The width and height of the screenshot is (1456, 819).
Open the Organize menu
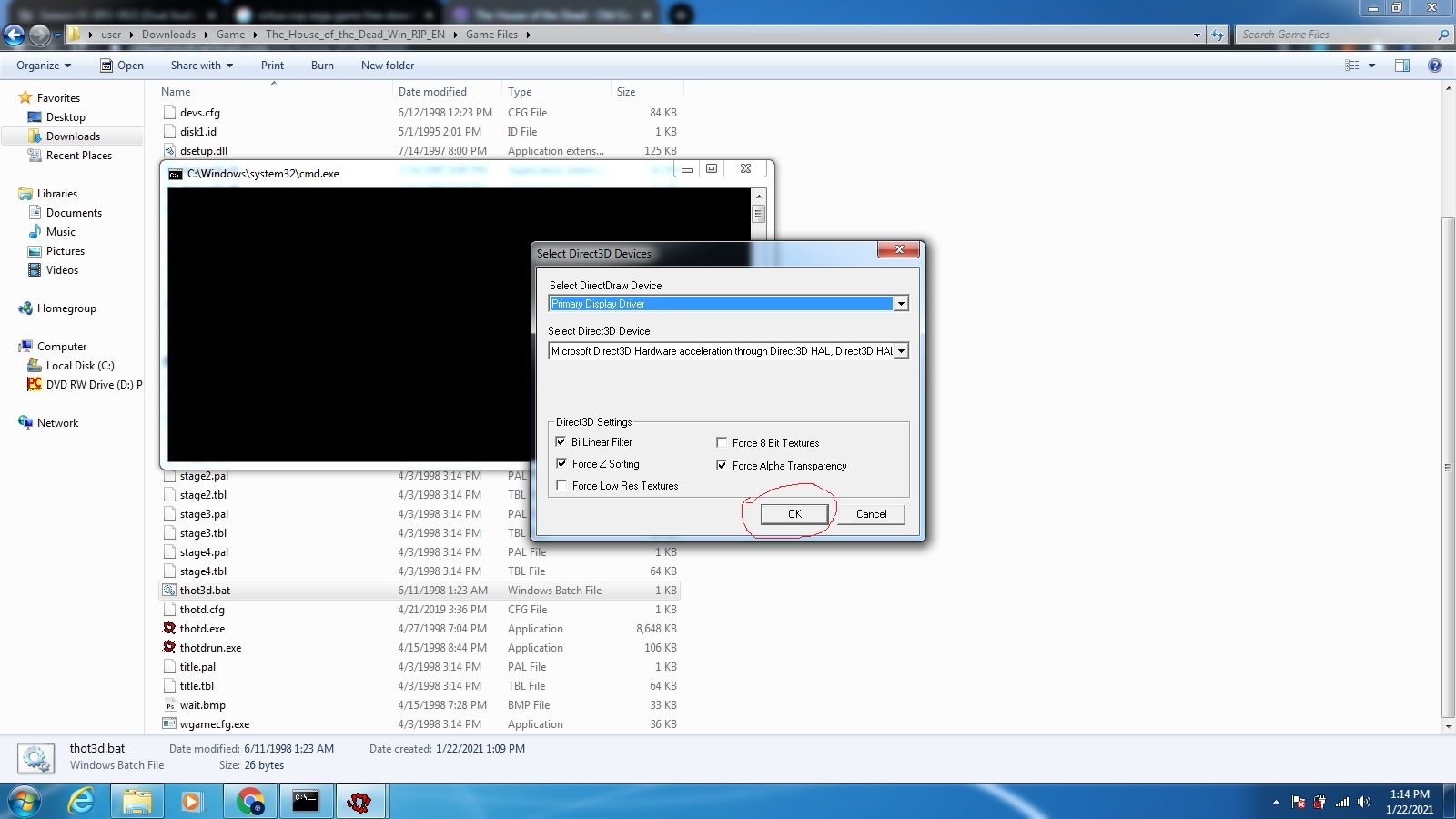coord(44,66)
